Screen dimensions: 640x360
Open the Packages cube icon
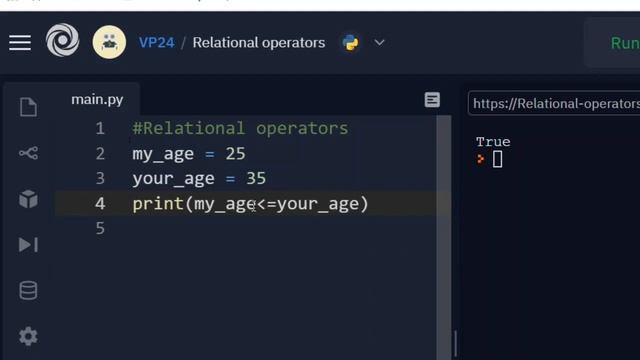28,199
